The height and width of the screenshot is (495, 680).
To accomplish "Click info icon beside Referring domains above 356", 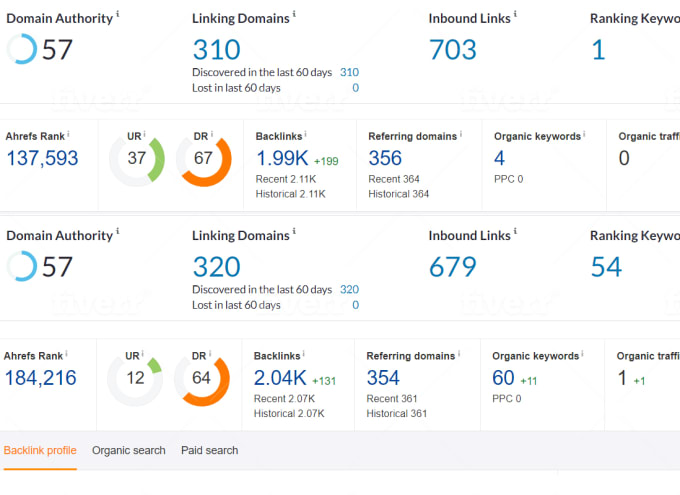I will click(x=463, y=132).
